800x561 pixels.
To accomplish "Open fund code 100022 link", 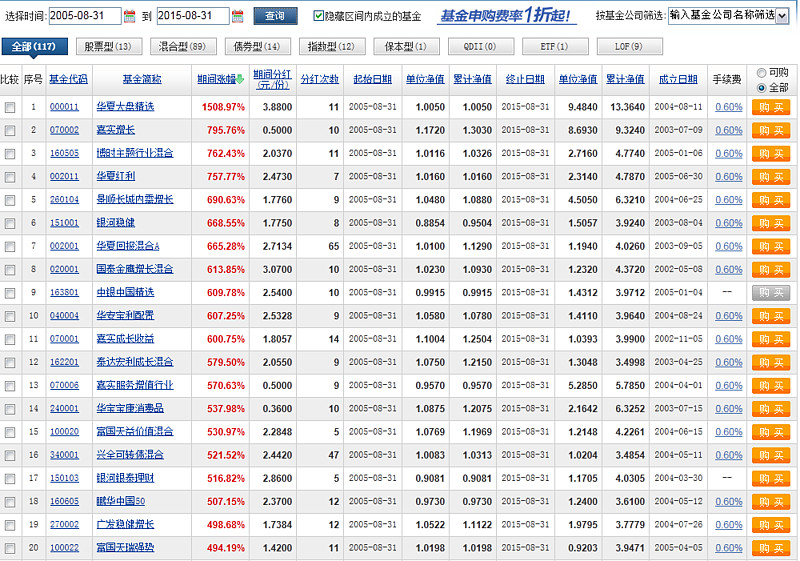I will pos(64,548).
